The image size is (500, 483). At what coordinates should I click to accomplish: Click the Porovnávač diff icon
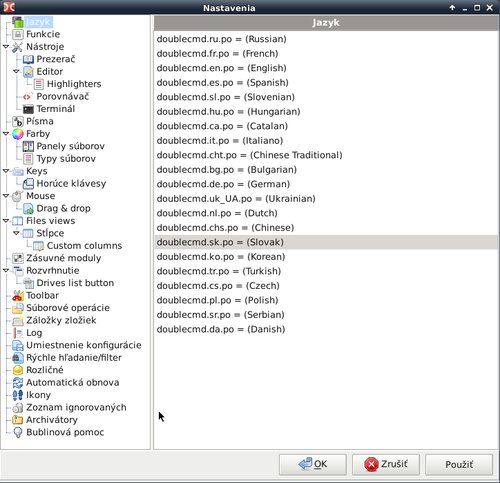(x=27, y=97)
